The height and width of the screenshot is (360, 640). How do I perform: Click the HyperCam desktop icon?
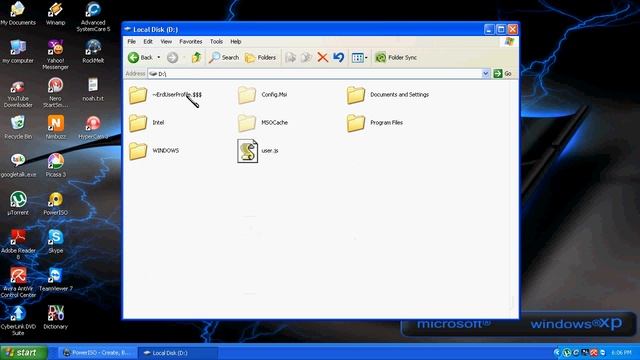click(93, 127)
